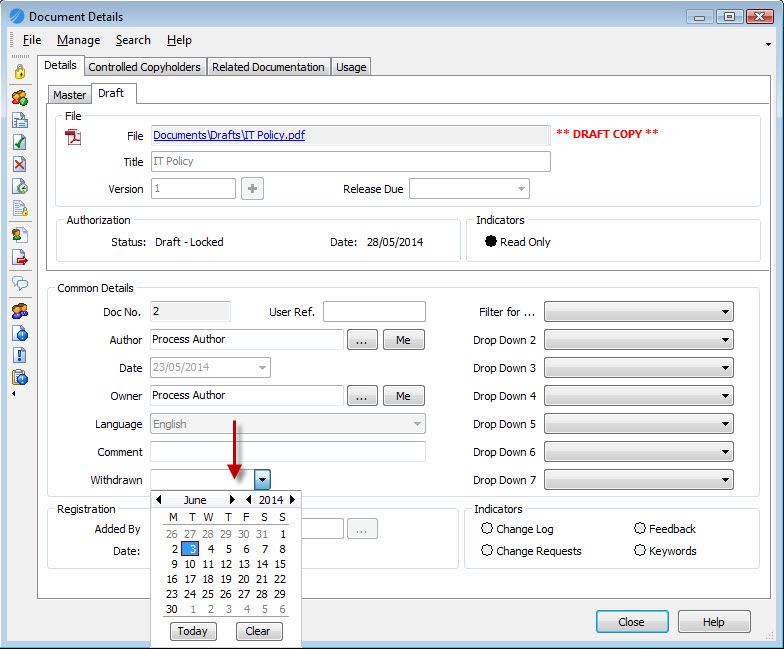Image resolution: width=784 pixels, height=649 pixels.
Task: Click the Today button in calendar
Action: tap(192, 631)
